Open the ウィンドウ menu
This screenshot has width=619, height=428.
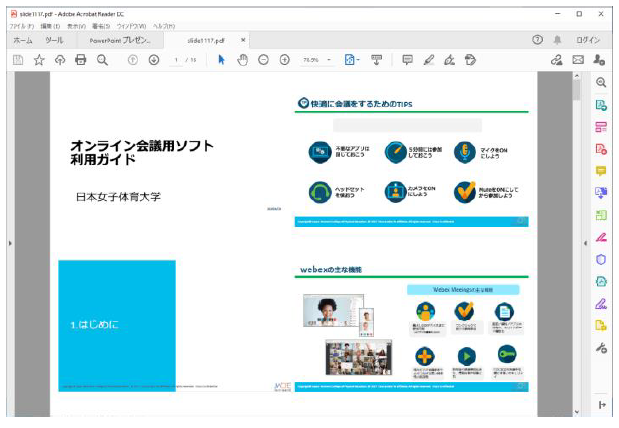pyautogui.click(x=131, y=26)
